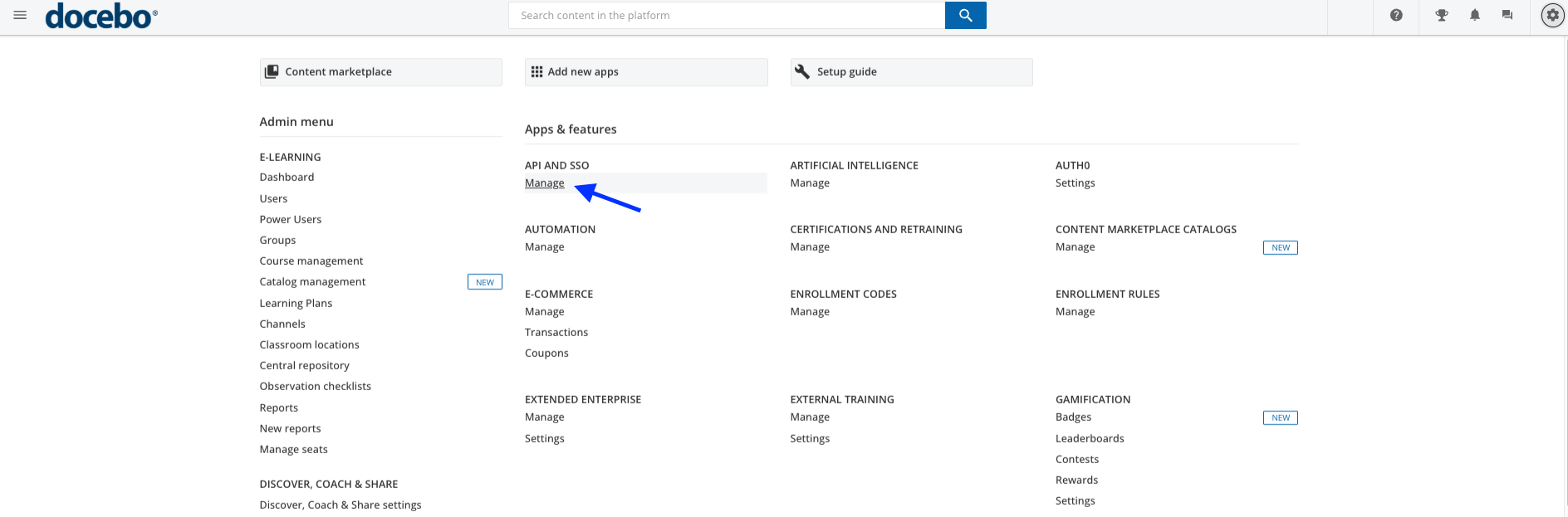This screenshot has width=1568, height=517.
Task: Open the hamburger main menu
Action: pos(20,15)
